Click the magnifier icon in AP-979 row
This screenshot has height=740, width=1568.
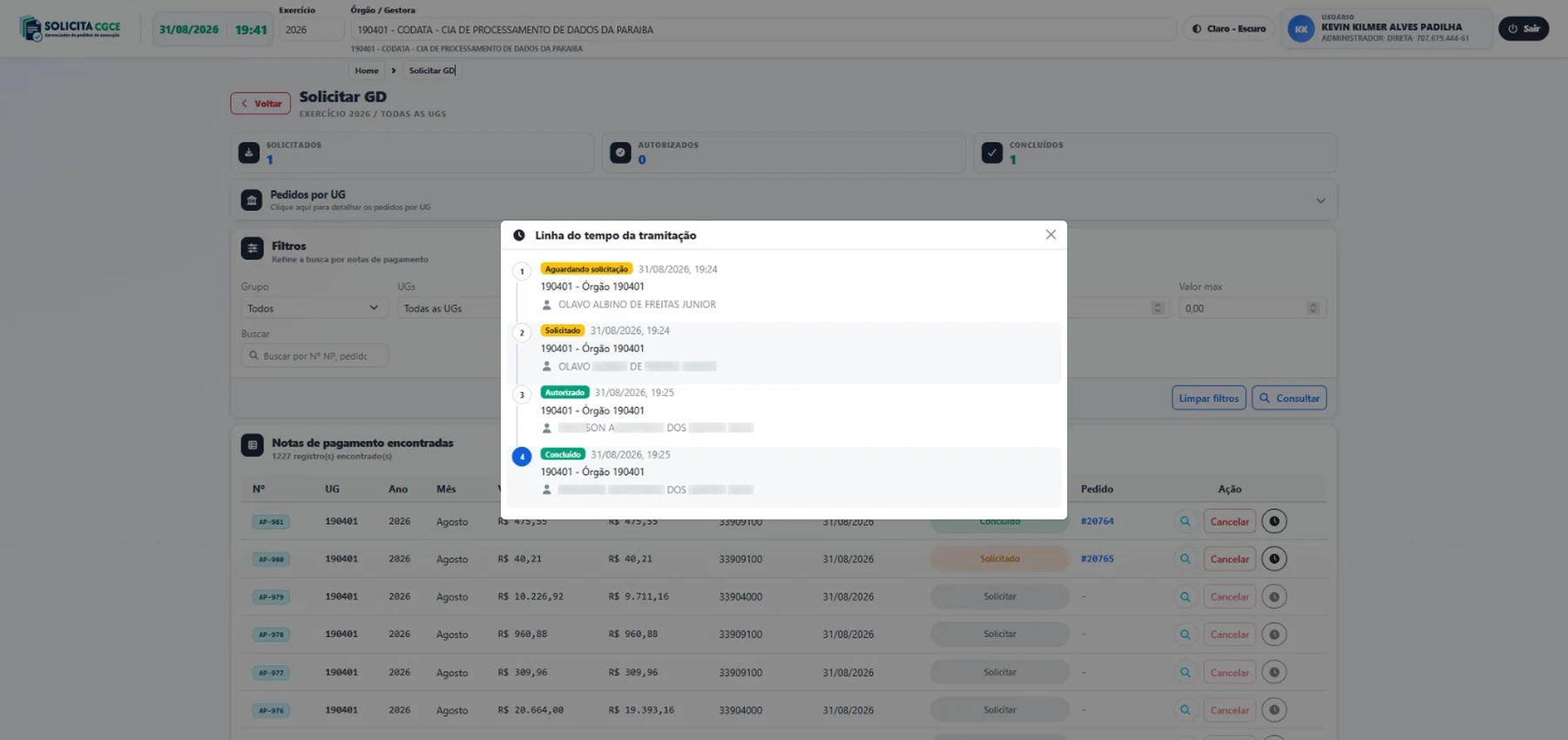(x=1185, y=597)
